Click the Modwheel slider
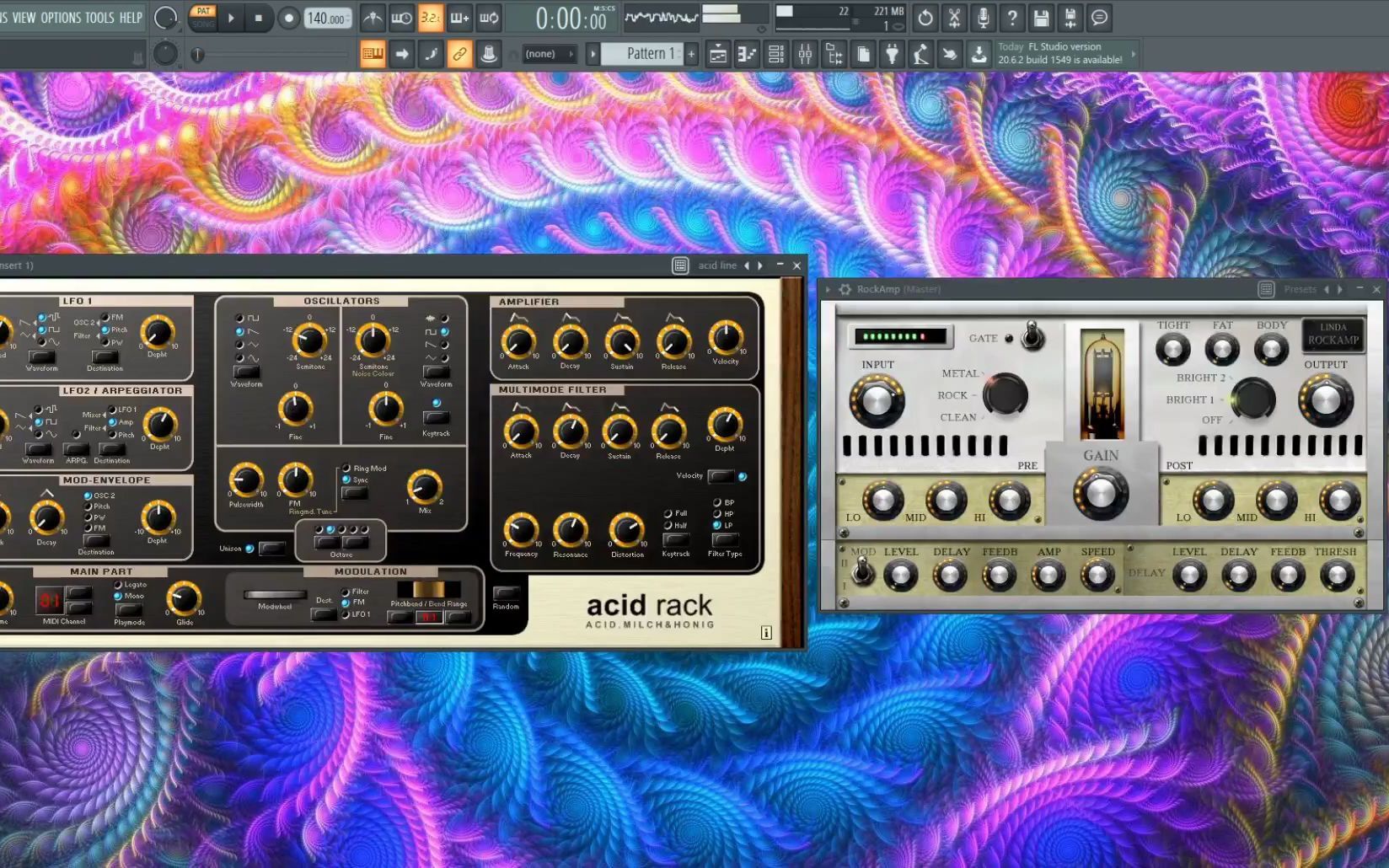Image resolution: width=1389 pixels, height=868 pixels. pos(275,595)
